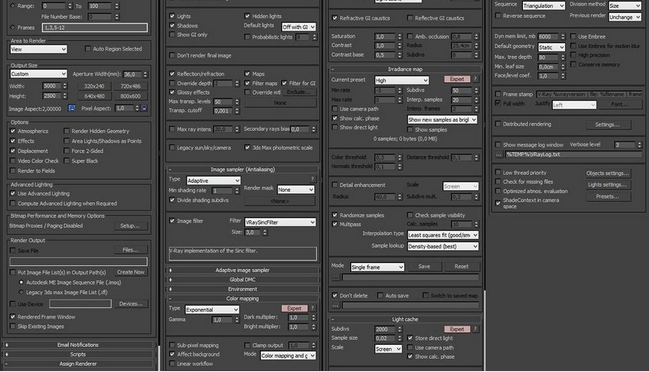Click Height spinner arrows
Image resolution: width=649 pixels, height=372 pixels.
pyautogui.click(x=65, y=96)
